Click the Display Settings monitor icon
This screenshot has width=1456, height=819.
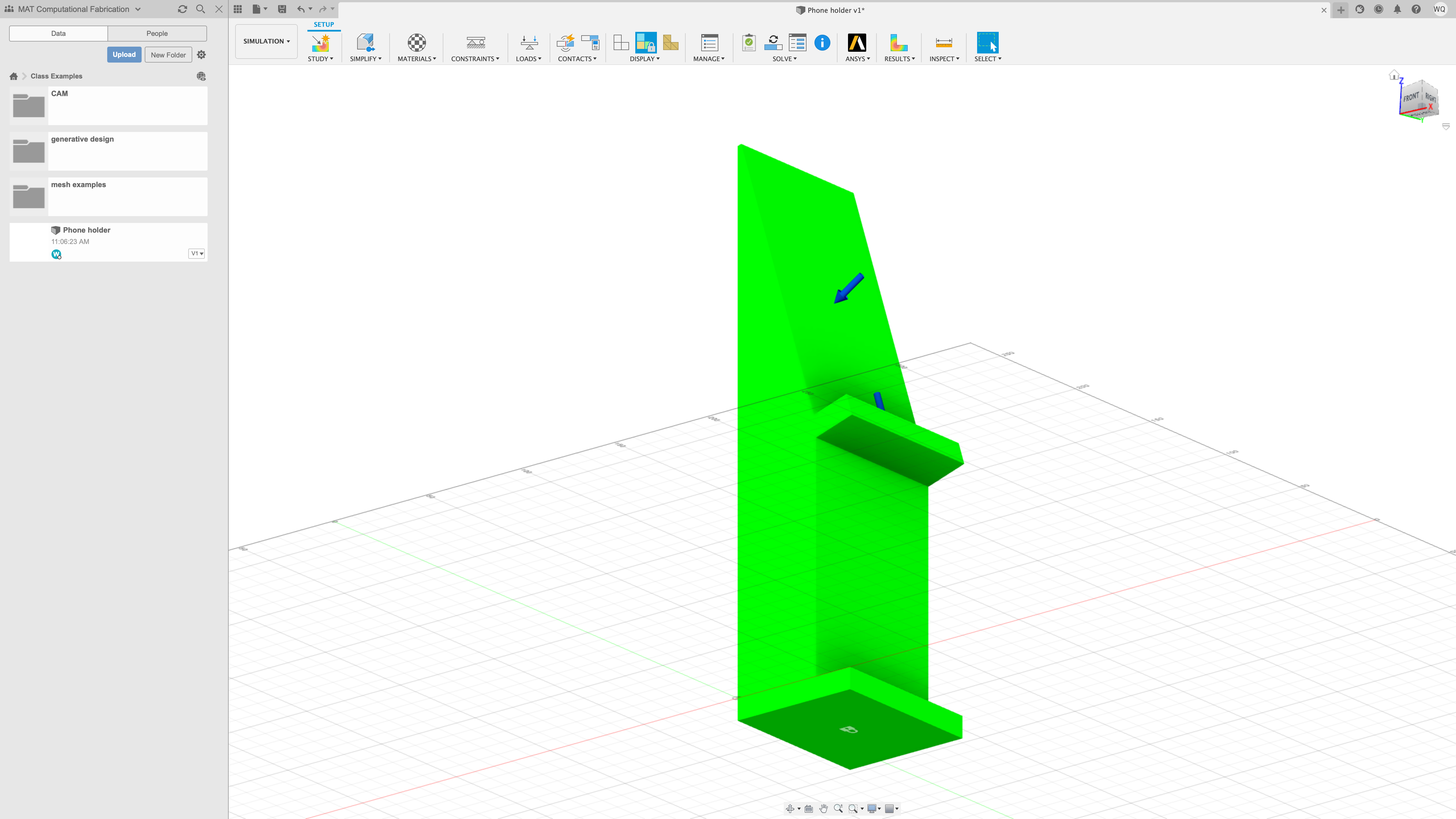tap(872, 809)
